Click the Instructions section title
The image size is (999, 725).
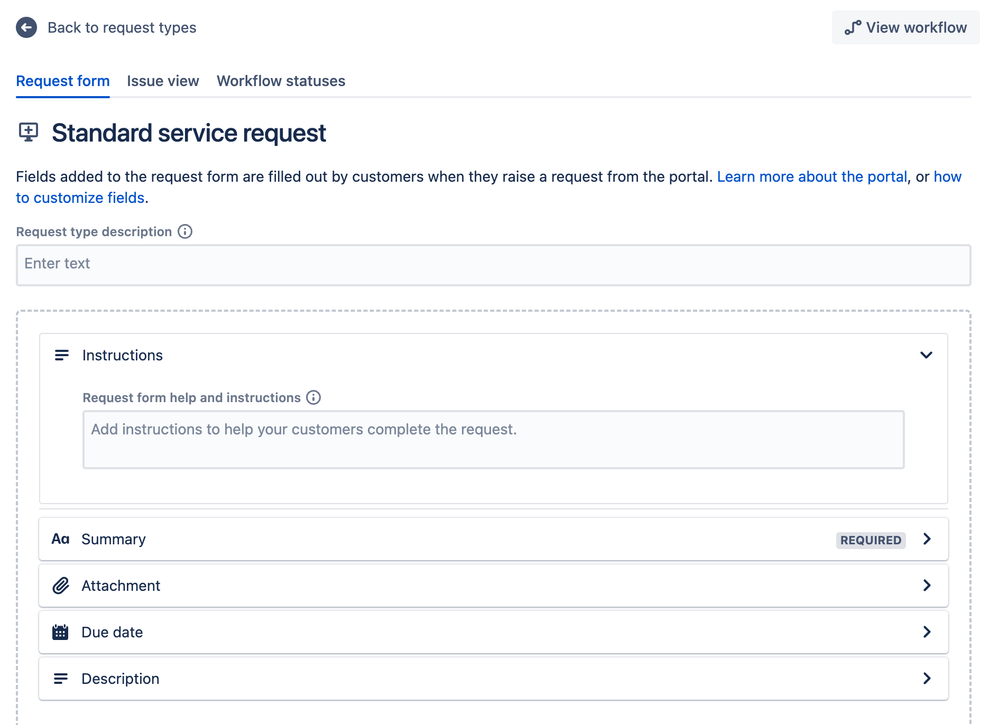pos(122,355)
